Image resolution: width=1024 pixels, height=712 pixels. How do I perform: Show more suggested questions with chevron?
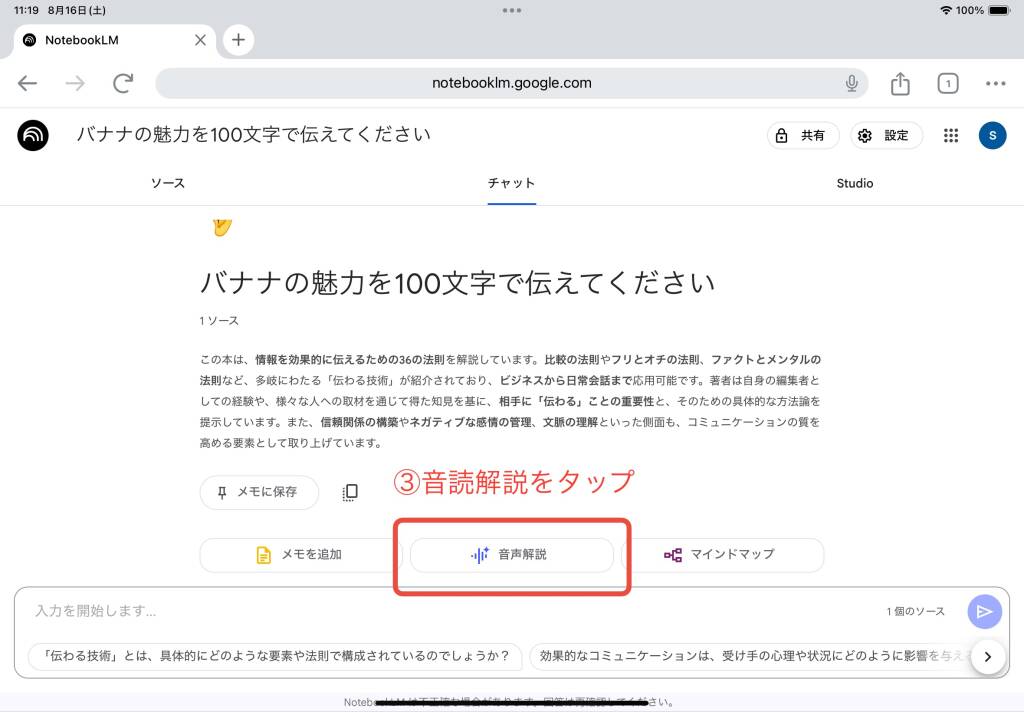click(987, 656)
